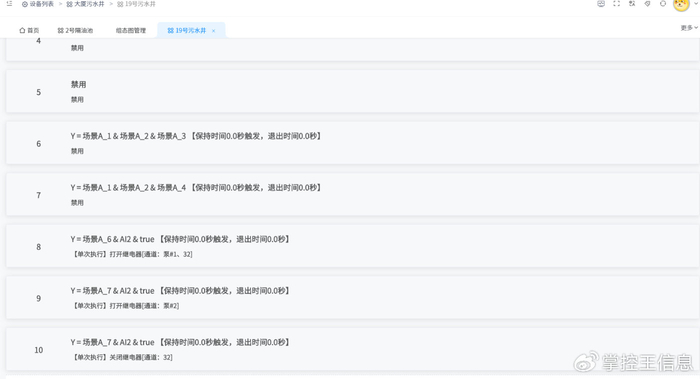Click the tag icon in header
Image resolution: width=700 pixels, height=379 pixels.
pyautogui.click(x=647, y=4)
